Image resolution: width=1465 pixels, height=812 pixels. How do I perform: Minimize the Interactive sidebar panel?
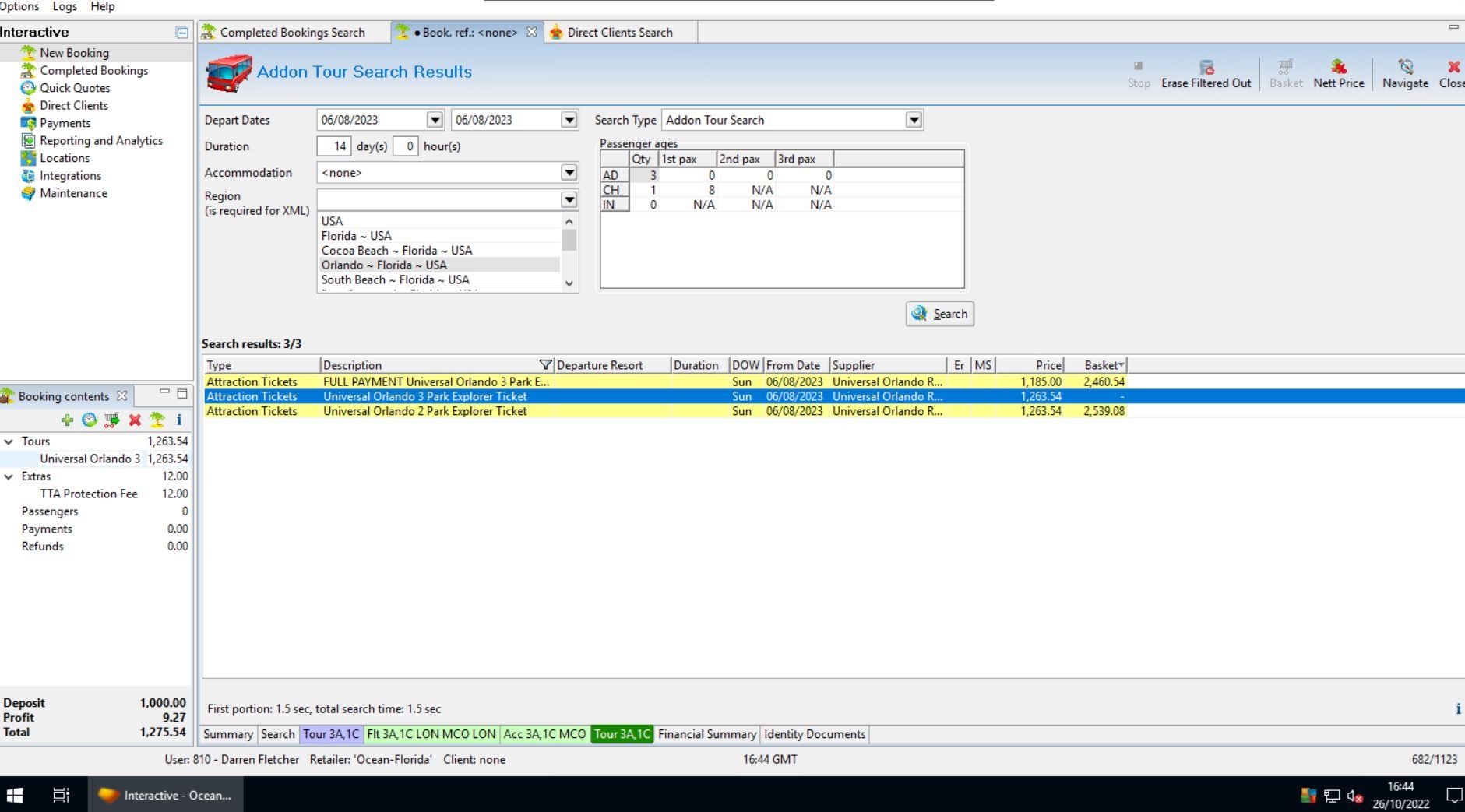point(181,33)
